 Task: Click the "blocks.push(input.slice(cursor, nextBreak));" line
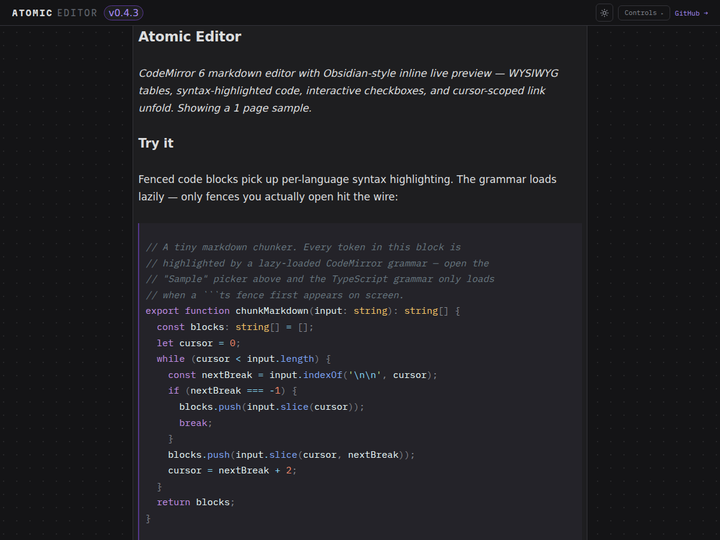point(291,455)
